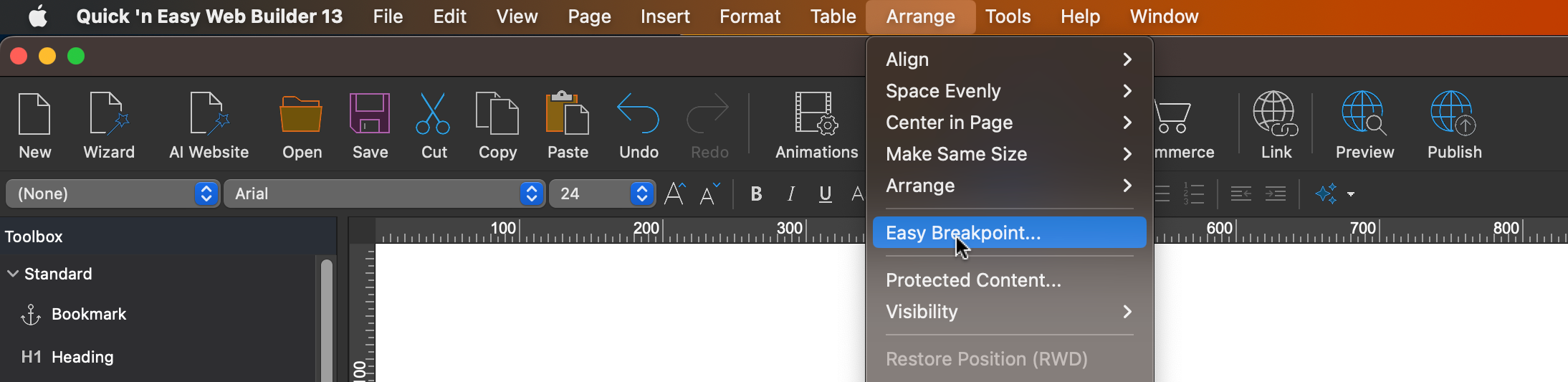Toggle bold text formatting
The width and height of the screenshot is (1568, 382).
[x=756, y=194]
